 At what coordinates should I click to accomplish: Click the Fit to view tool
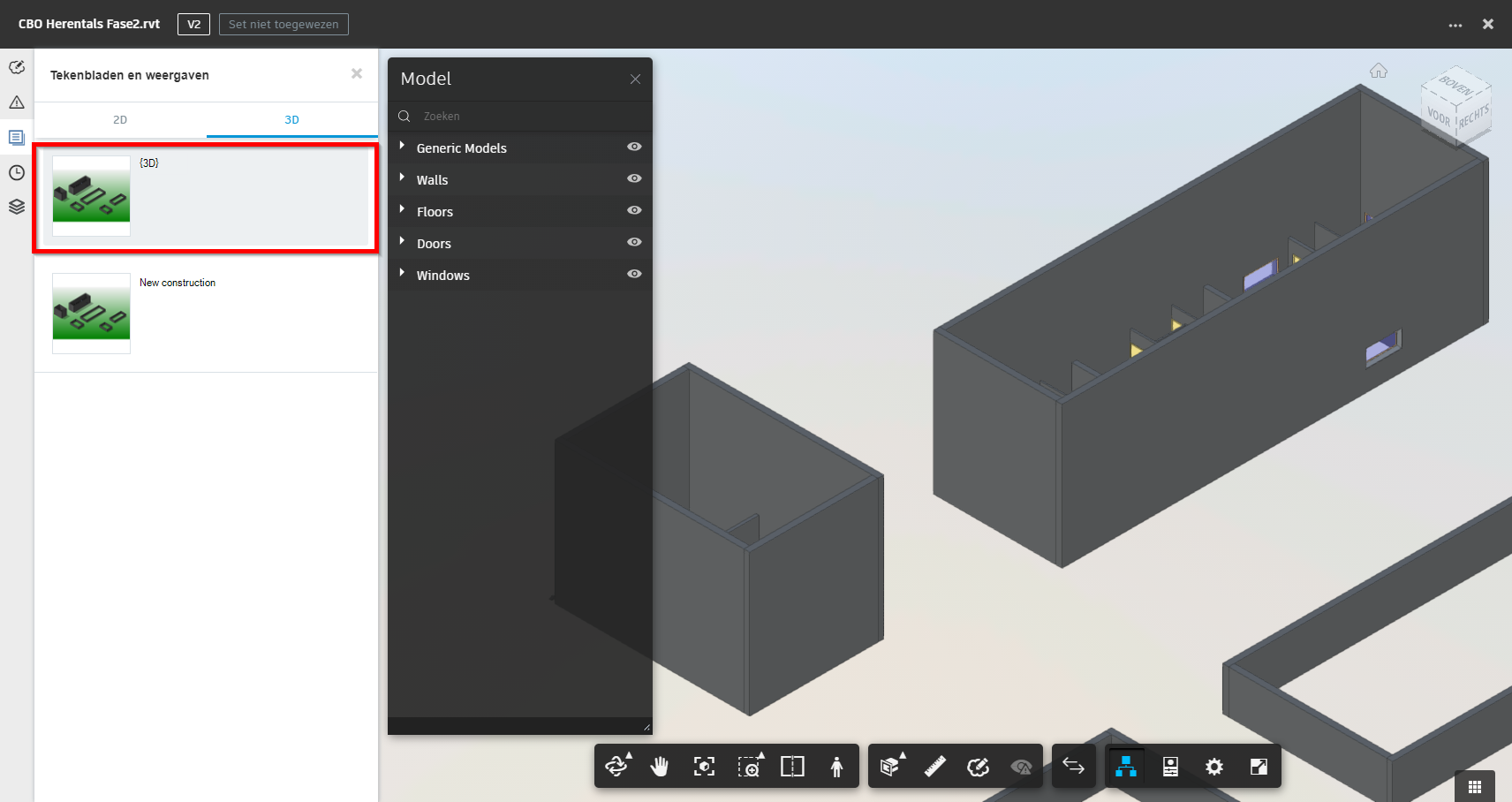[x=704, y=767]
